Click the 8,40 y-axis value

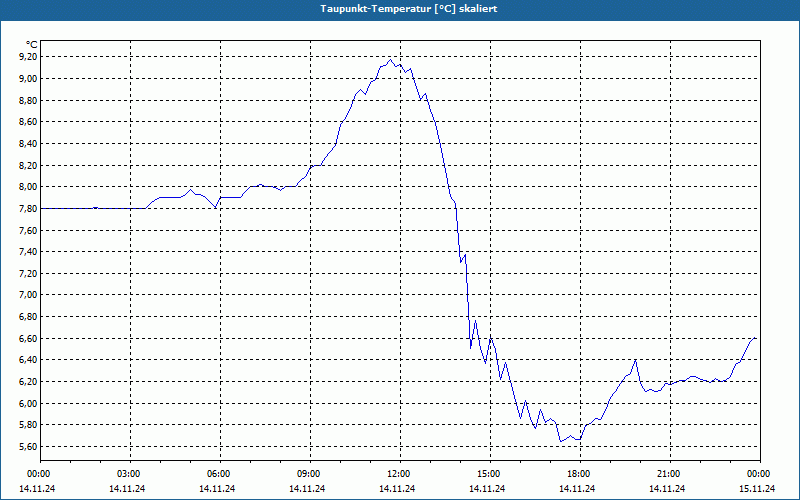28,144
